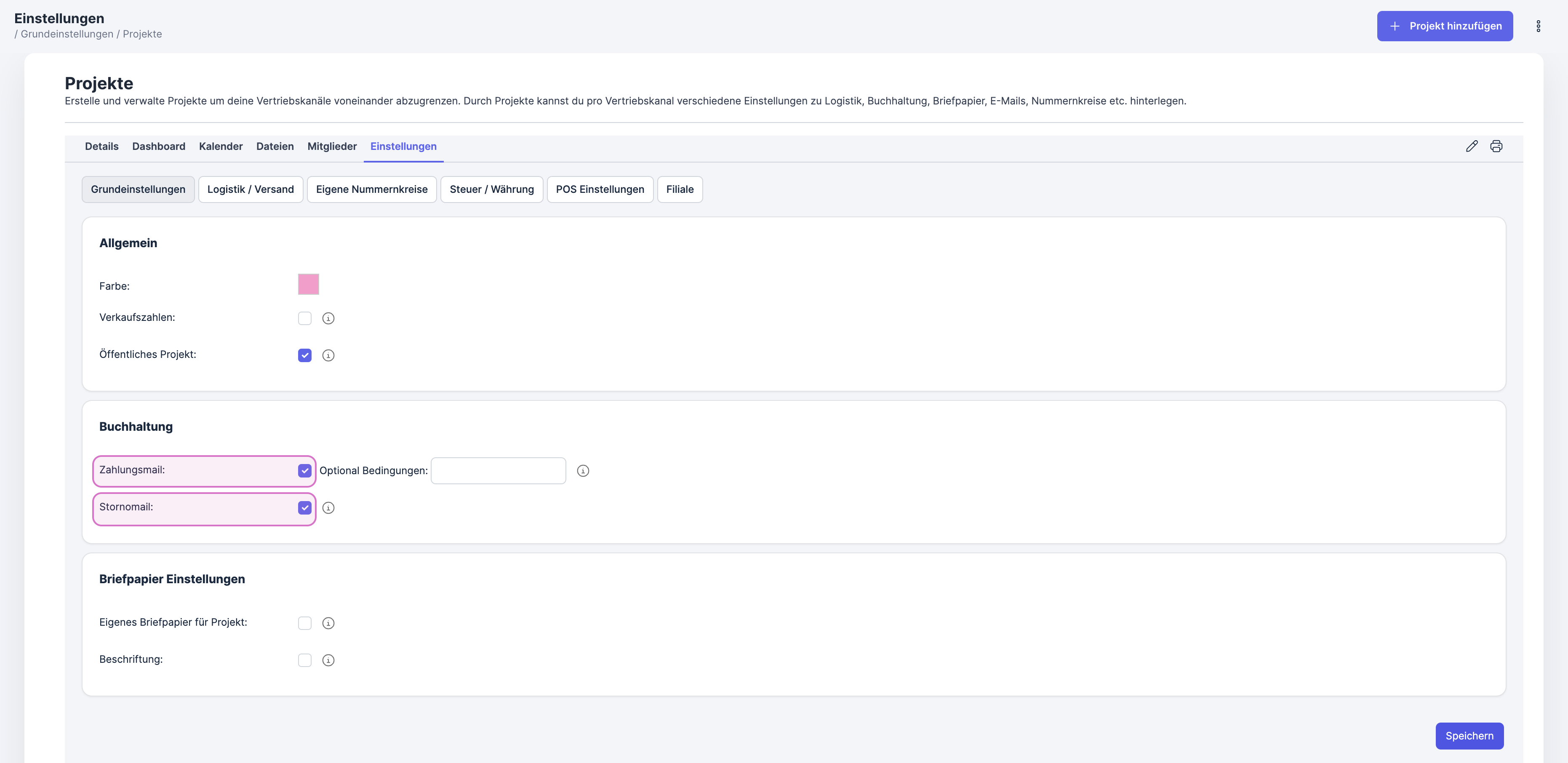Uncheck the Öffentliches Projekt checkbox
The width and height of the screenshot is (1568, 763).
point(304,356)
